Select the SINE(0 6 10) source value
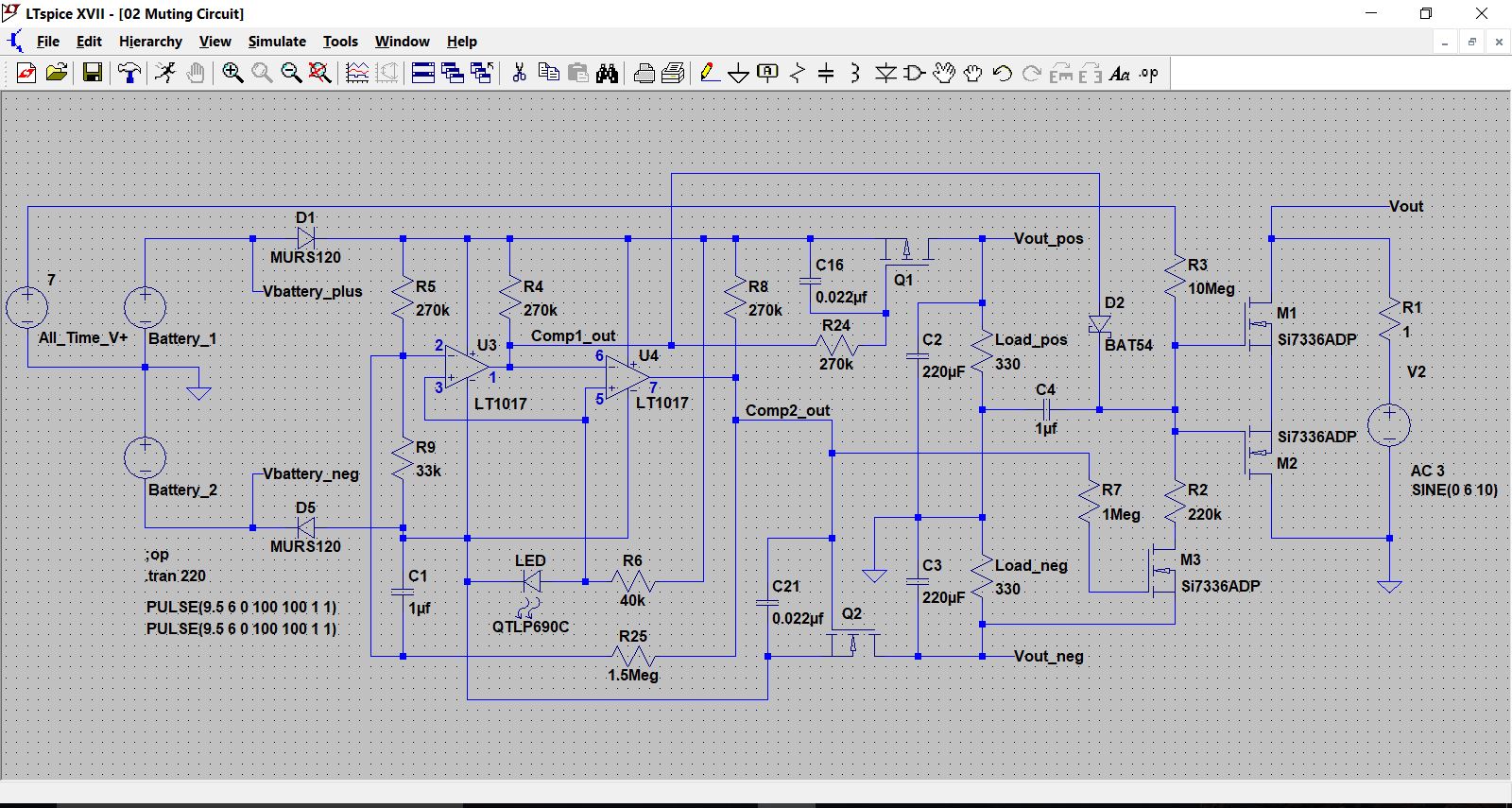Image resolution: width=1512 pixels, height=808 pixels. [x=1455, y=490]
